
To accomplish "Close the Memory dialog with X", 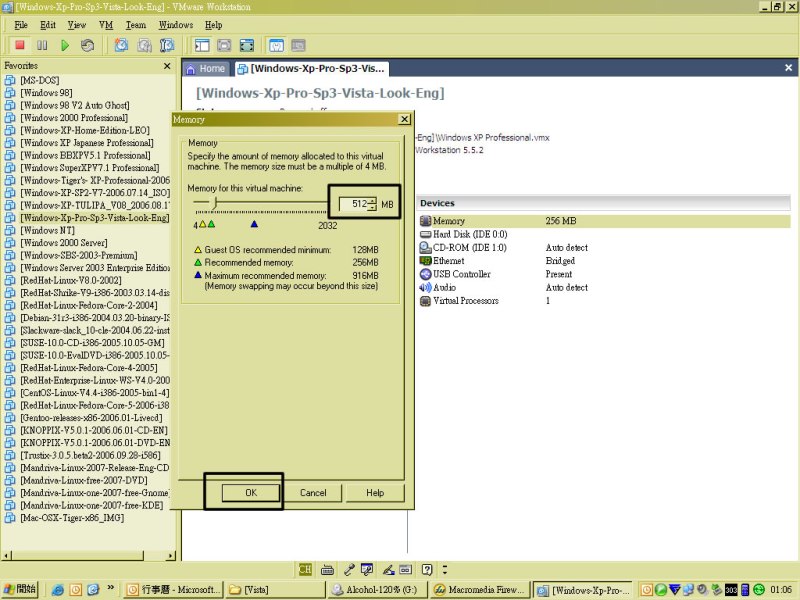I will pos(404,119).
